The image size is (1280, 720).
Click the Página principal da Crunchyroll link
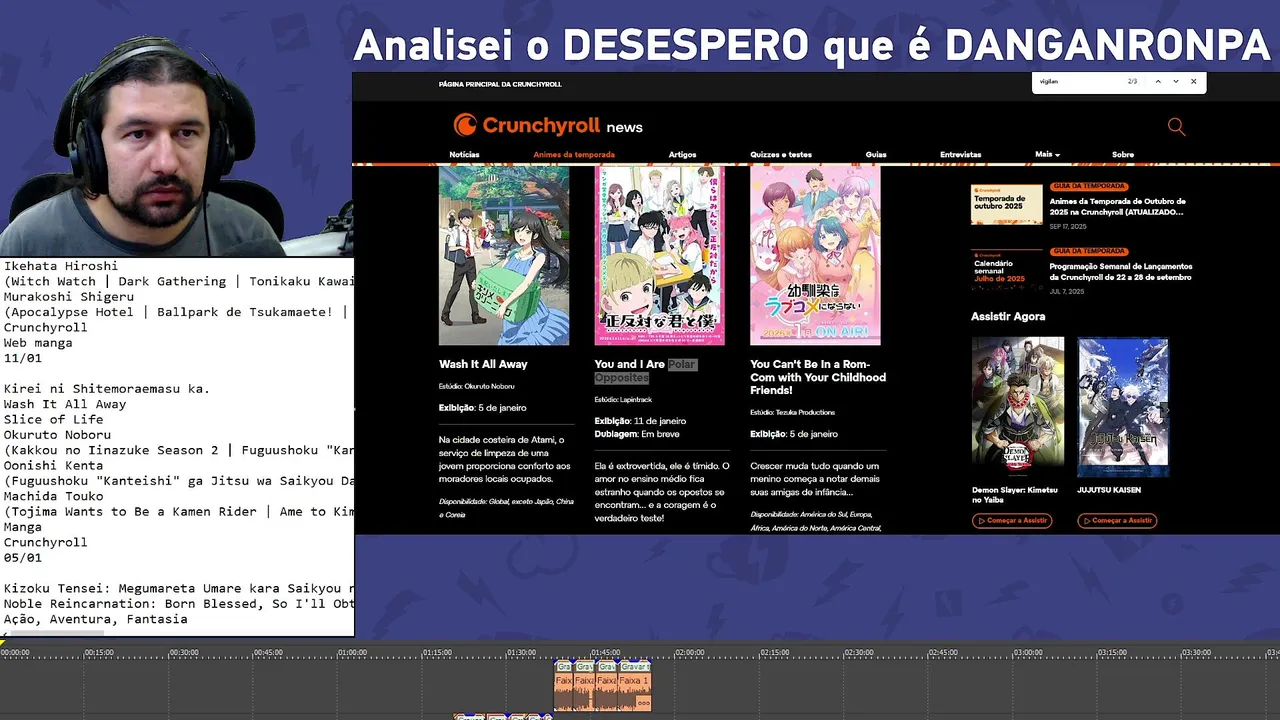[x=500, y=84]
